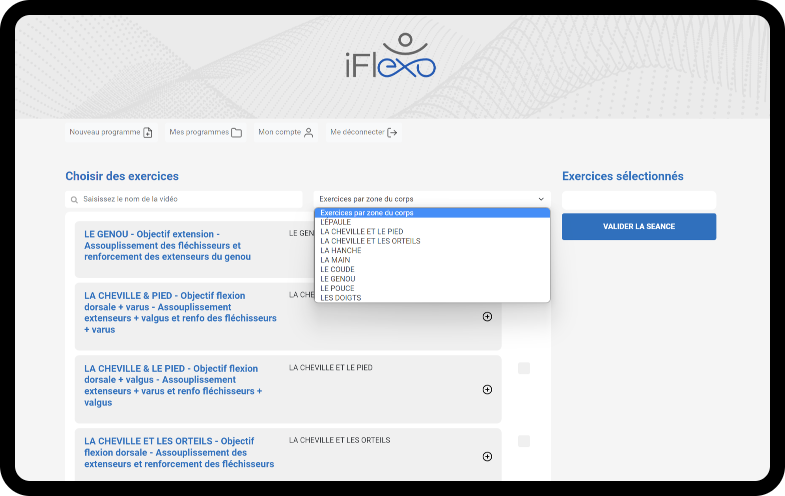Click the plus icon for La Cheville & Pied varus exercise
The width and height of the screenshot is (785, 496).
pyautogui.click(x=487, y=316)
